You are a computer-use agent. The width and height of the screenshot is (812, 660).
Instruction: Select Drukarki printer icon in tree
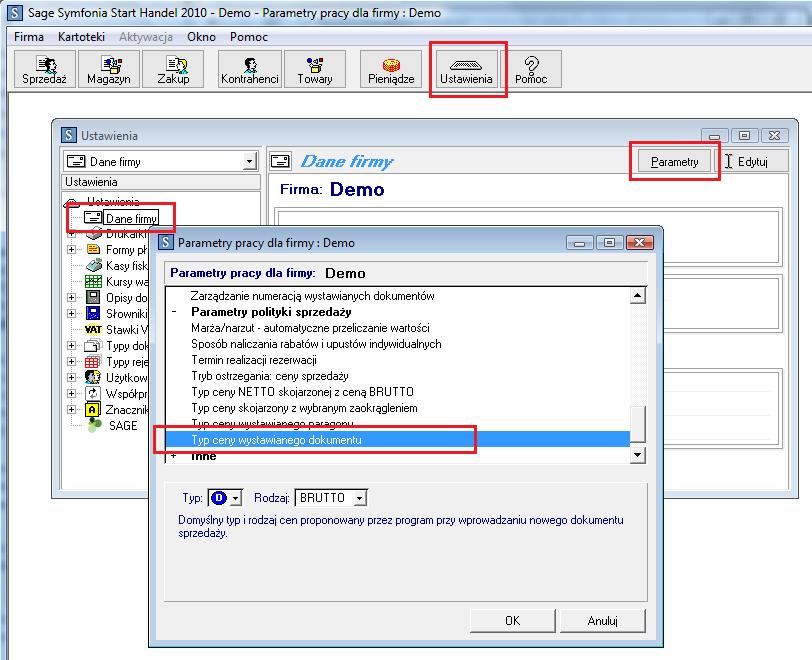pos(94,234)
